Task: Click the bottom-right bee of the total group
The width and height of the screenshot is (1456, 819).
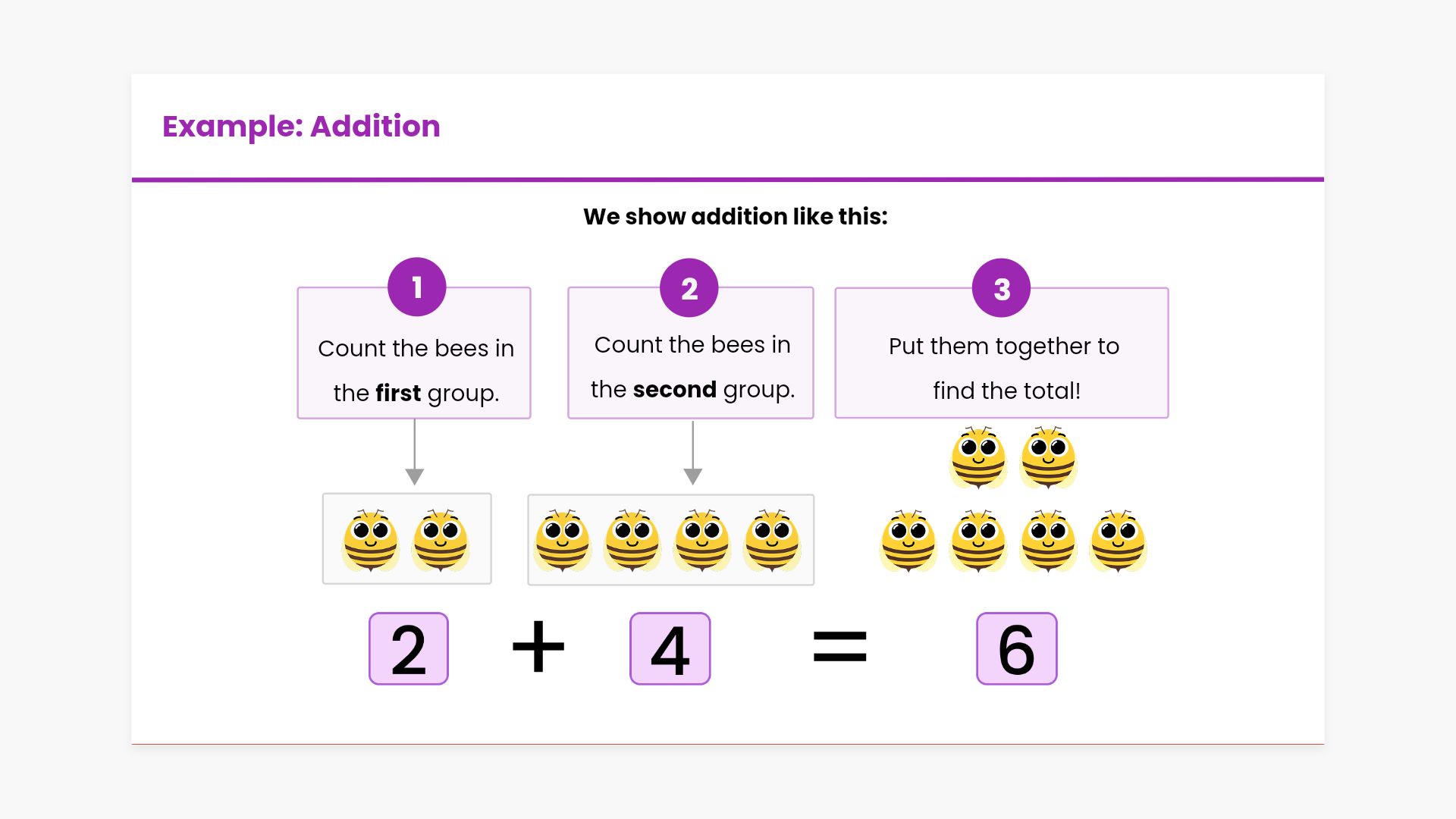Action: click(1118, 540)
